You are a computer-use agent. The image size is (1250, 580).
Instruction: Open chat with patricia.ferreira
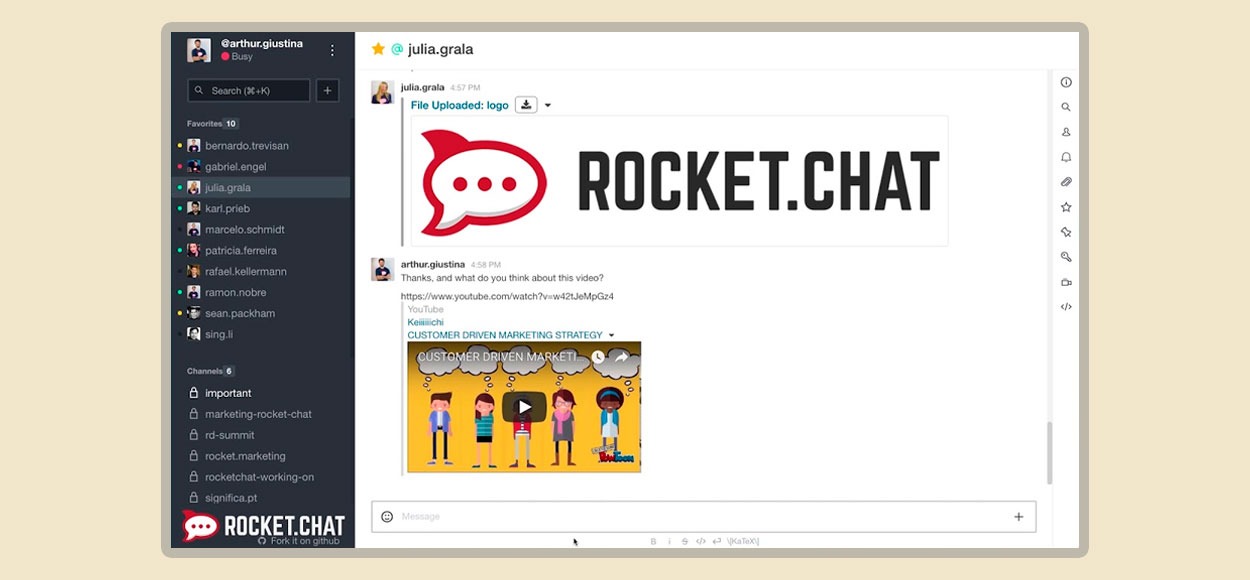click(260, 251)
